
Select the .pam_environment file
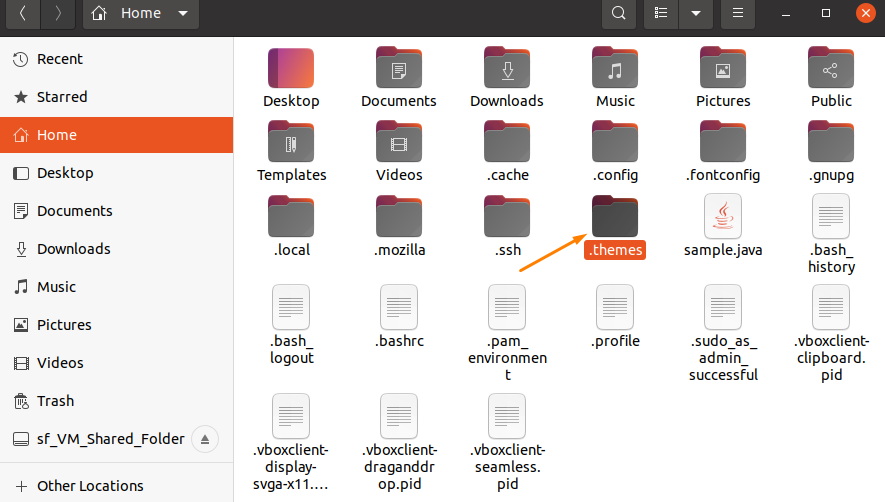pos(507,307)
